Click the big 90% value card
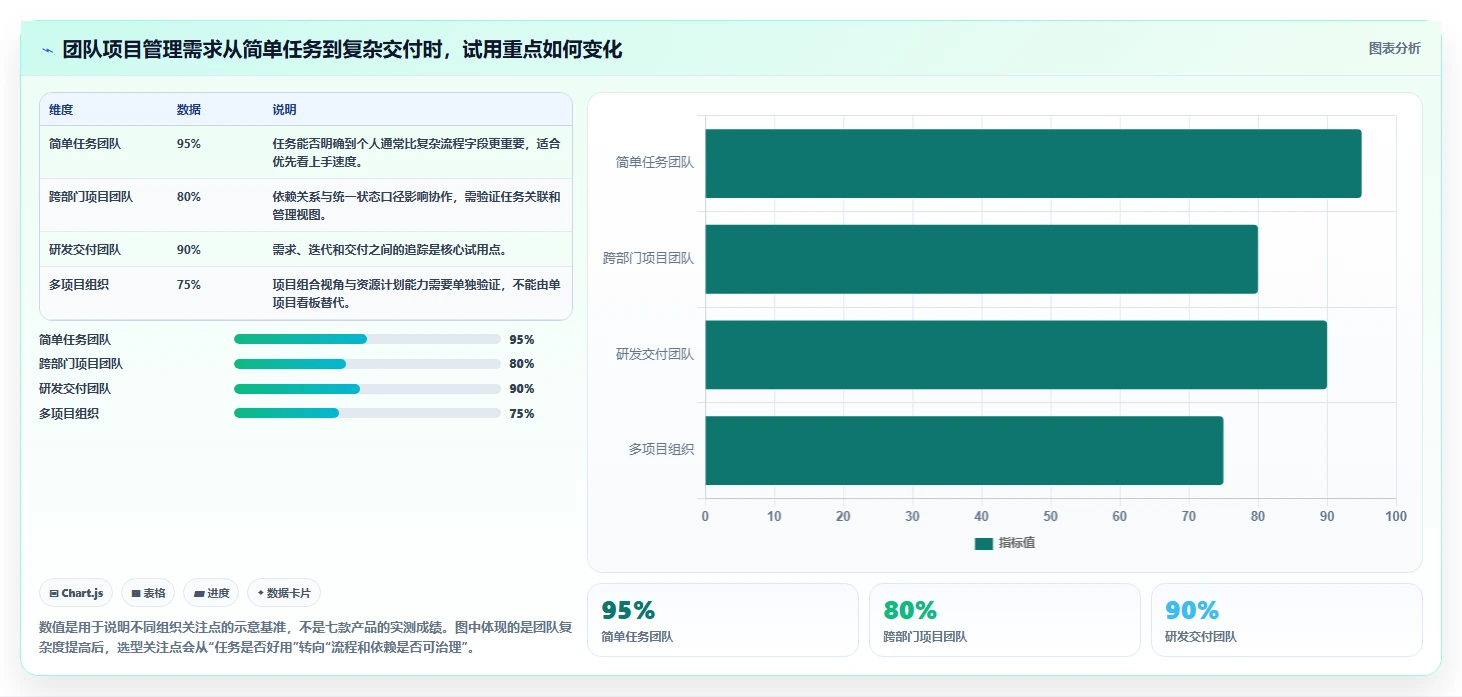The image size is (1462, 697). click(1287, 620)
